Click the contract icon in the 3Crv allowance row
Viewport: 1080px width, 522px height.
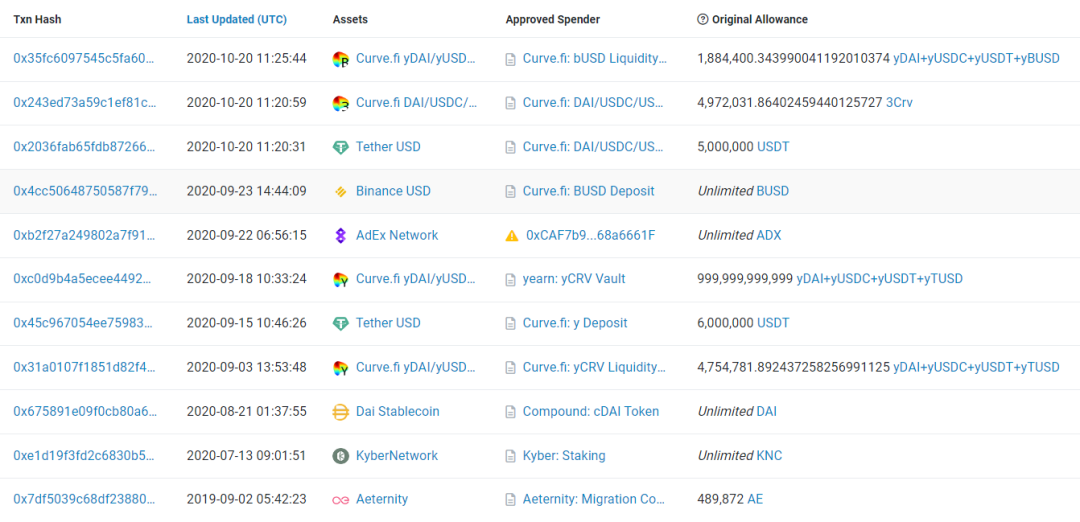(x=511, y=103)
